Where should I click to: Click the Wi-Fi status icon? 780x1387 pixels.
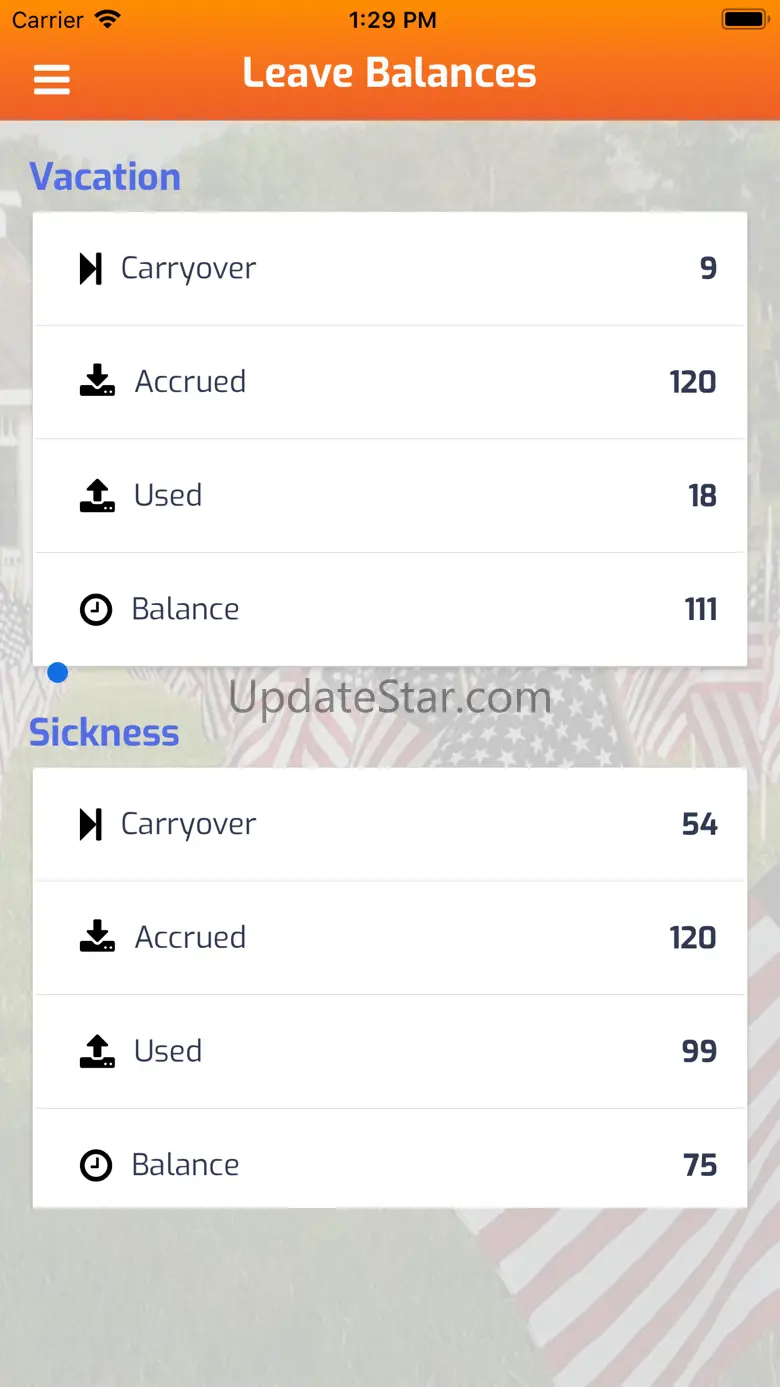107,19
